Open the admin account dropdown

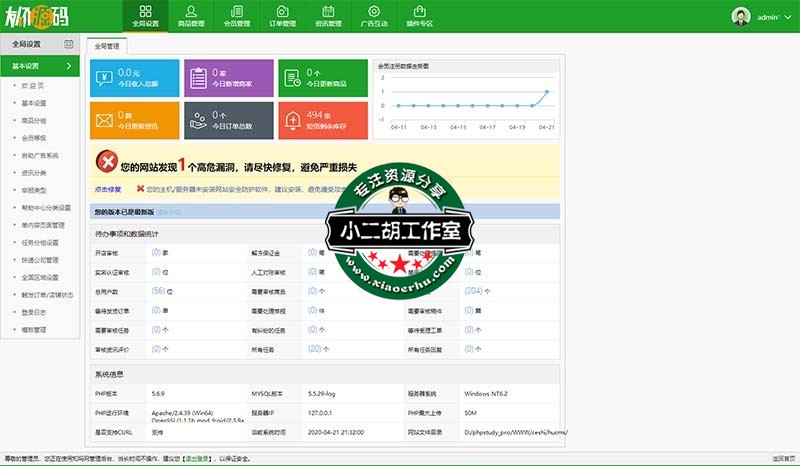tap(770, 17)
